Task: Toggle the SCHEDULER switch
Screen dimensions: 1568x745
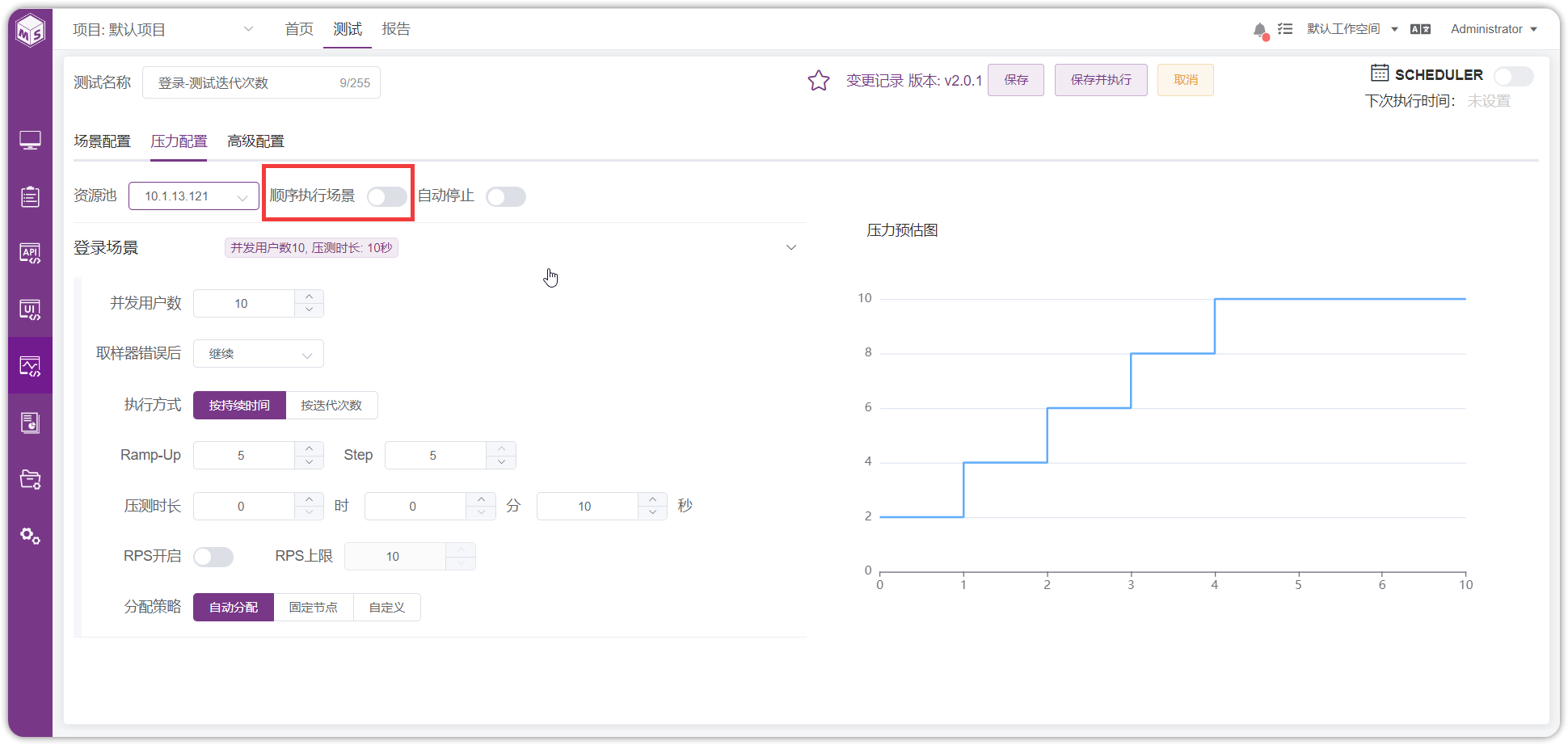Action: pyautogui.click(x=1513, y=76)
